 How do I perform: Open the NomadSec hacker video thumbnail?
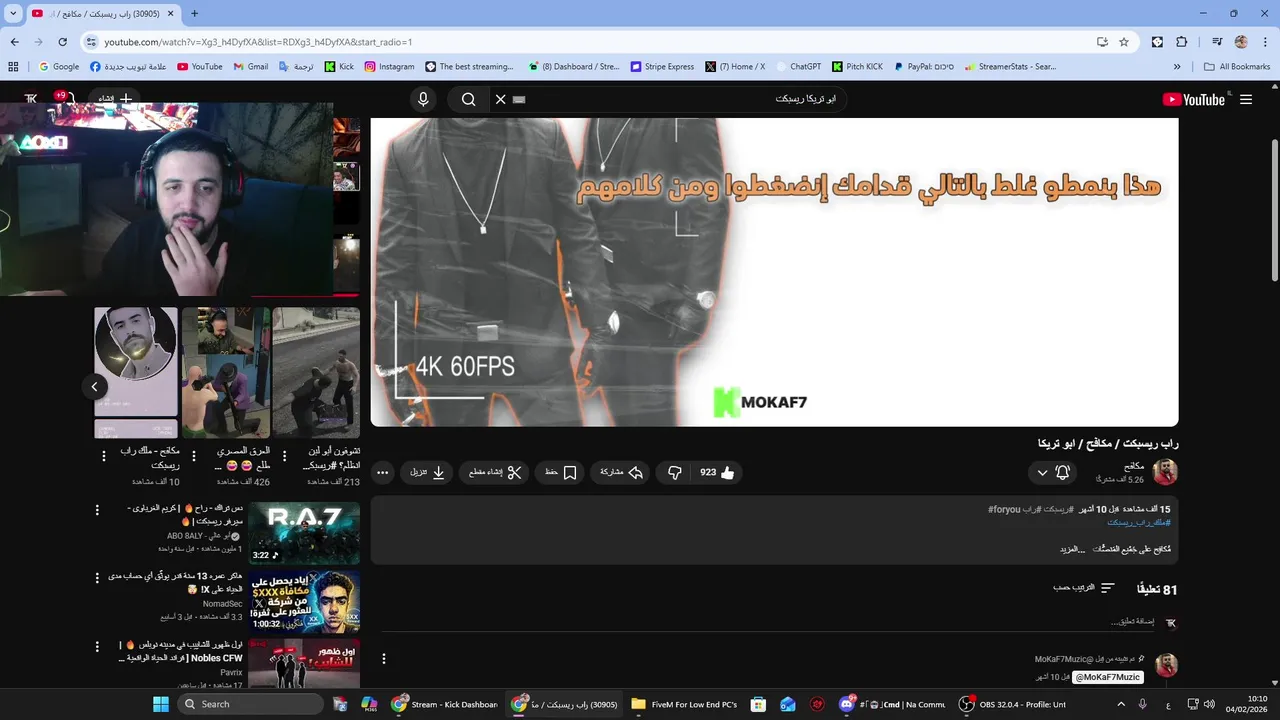coord(304,602)
